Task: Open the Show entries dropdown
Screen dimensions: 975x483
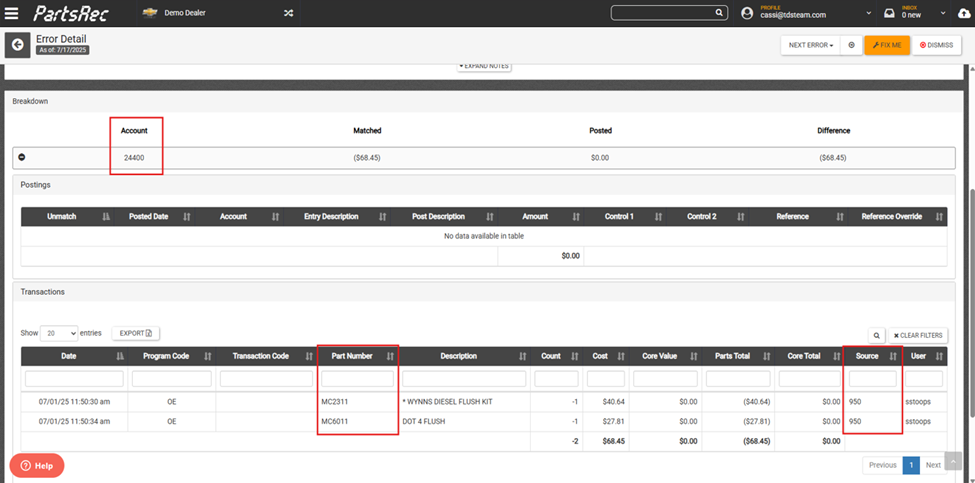Action: click(x=59, y=333)
